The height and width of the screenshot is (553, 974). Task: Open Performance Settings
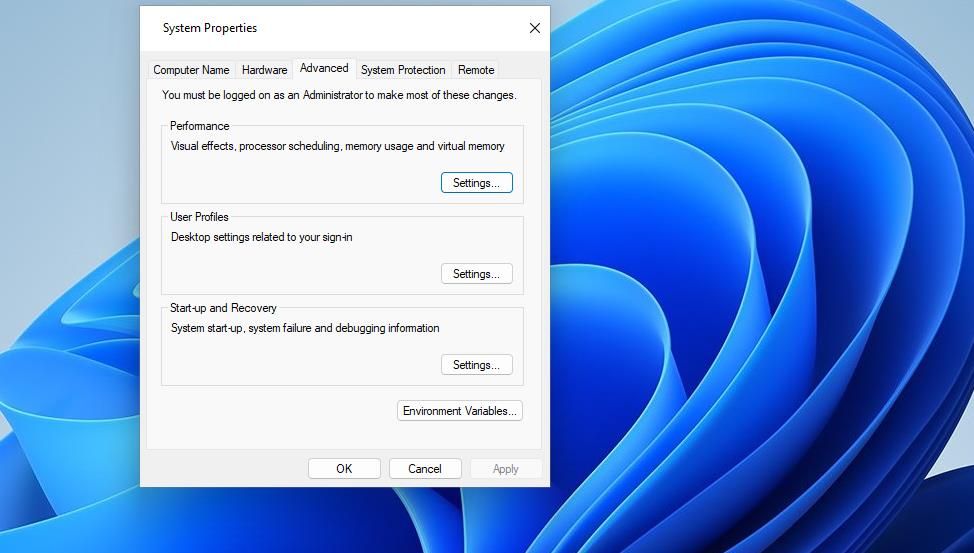476,183
